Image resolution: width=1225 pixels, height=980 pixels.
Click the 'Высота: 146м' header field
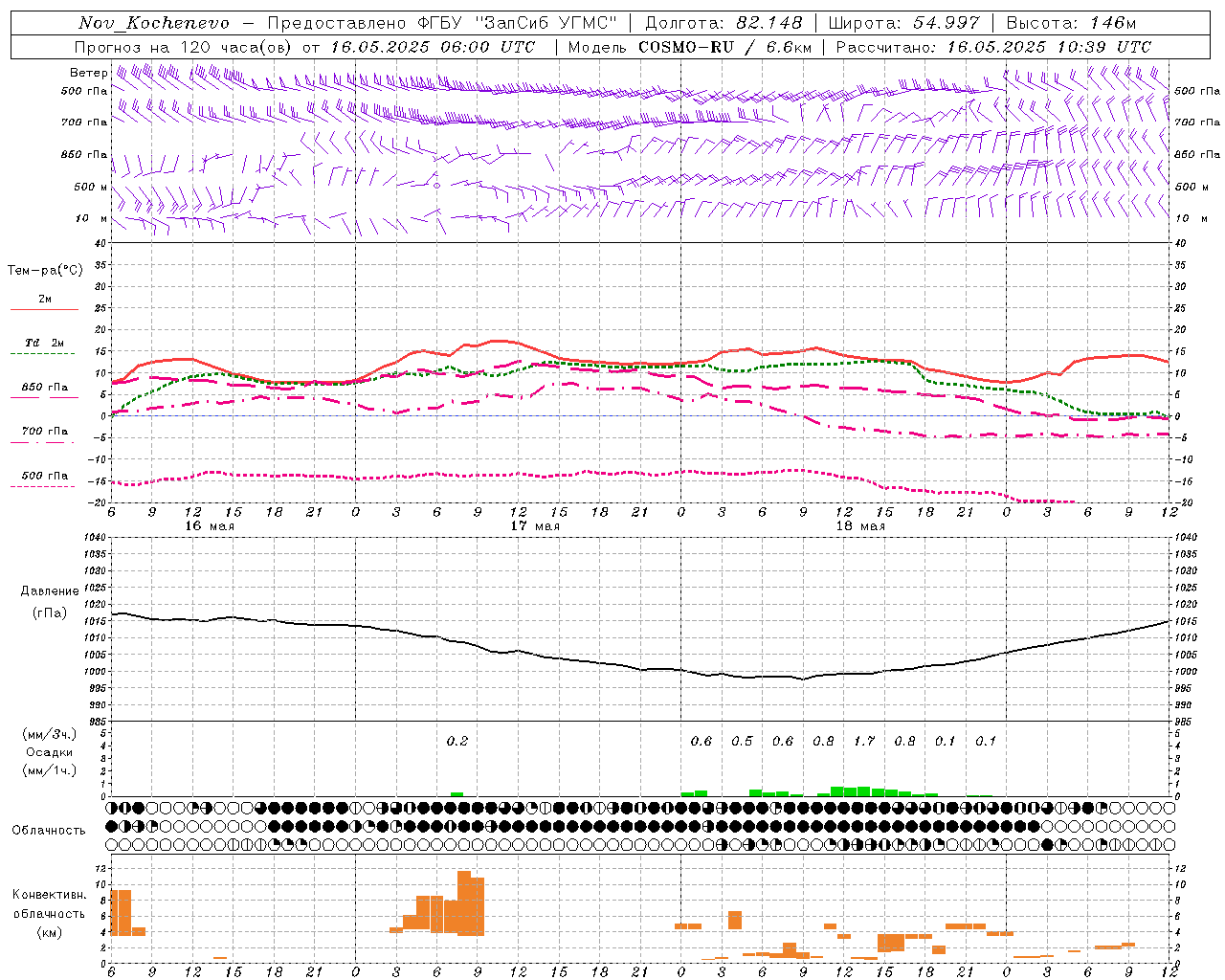pyautogui.click(x=1072, y=23)
